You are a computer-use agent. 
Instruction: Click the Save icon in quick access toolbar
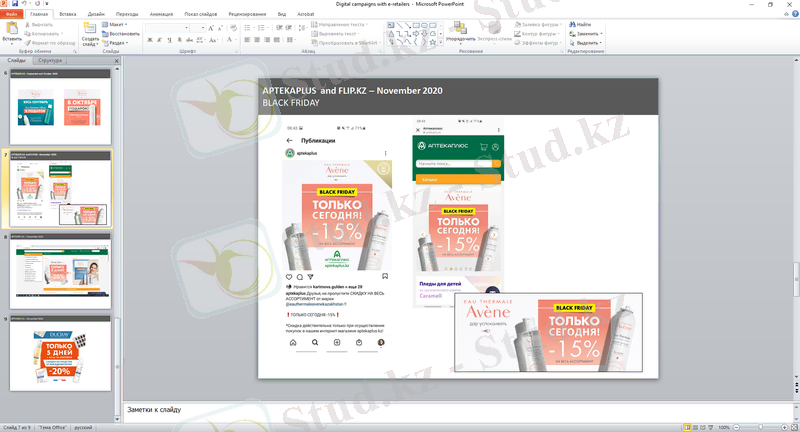[x=15, y=4]
